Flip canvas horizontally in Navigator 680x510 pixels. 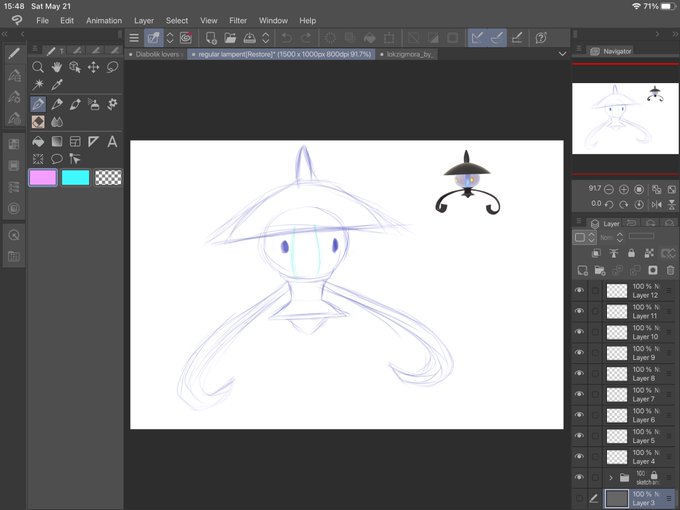pos(657,204)
